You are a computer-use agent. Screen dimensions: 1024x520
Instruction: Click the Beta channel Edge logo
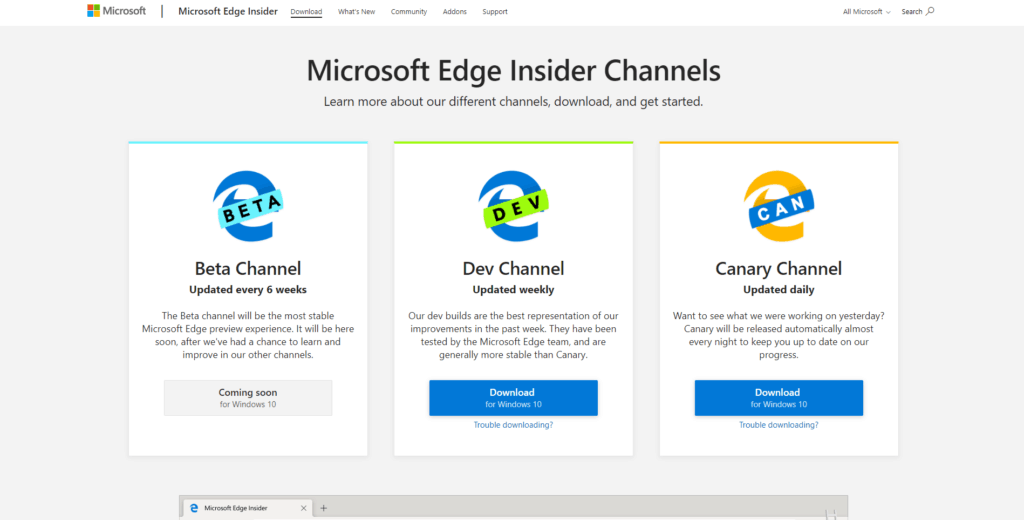point(248,206)
